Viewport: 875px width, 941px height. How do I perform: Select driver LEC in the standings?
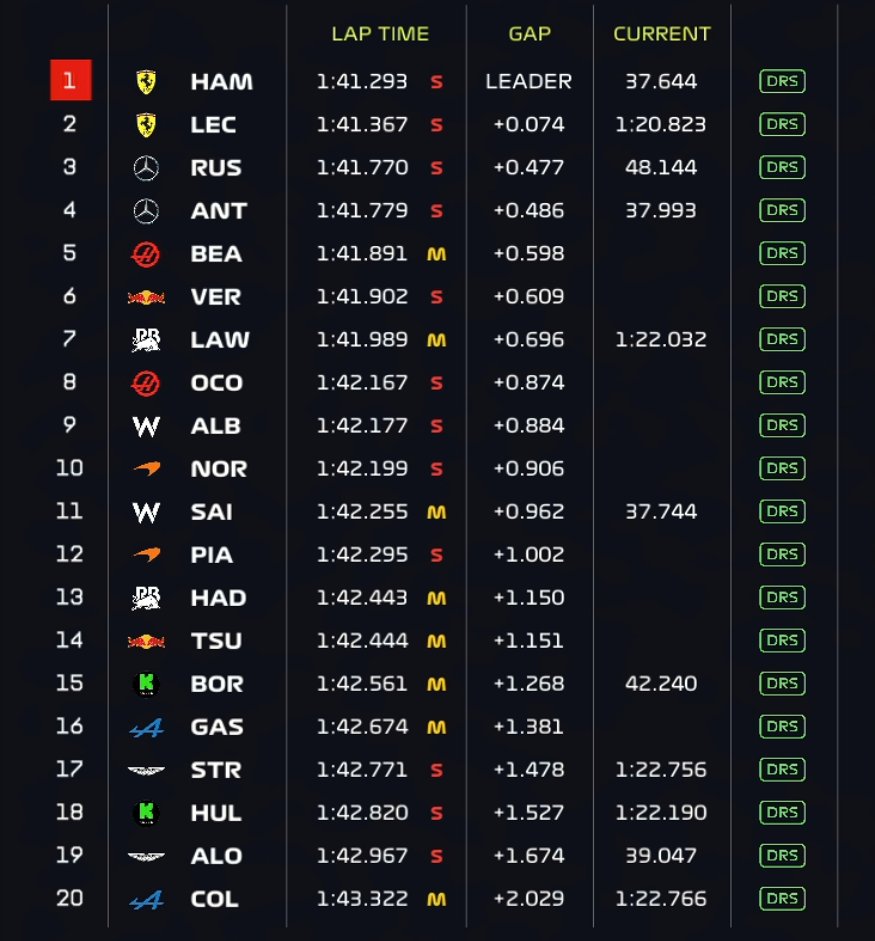(x=213, y=125)
